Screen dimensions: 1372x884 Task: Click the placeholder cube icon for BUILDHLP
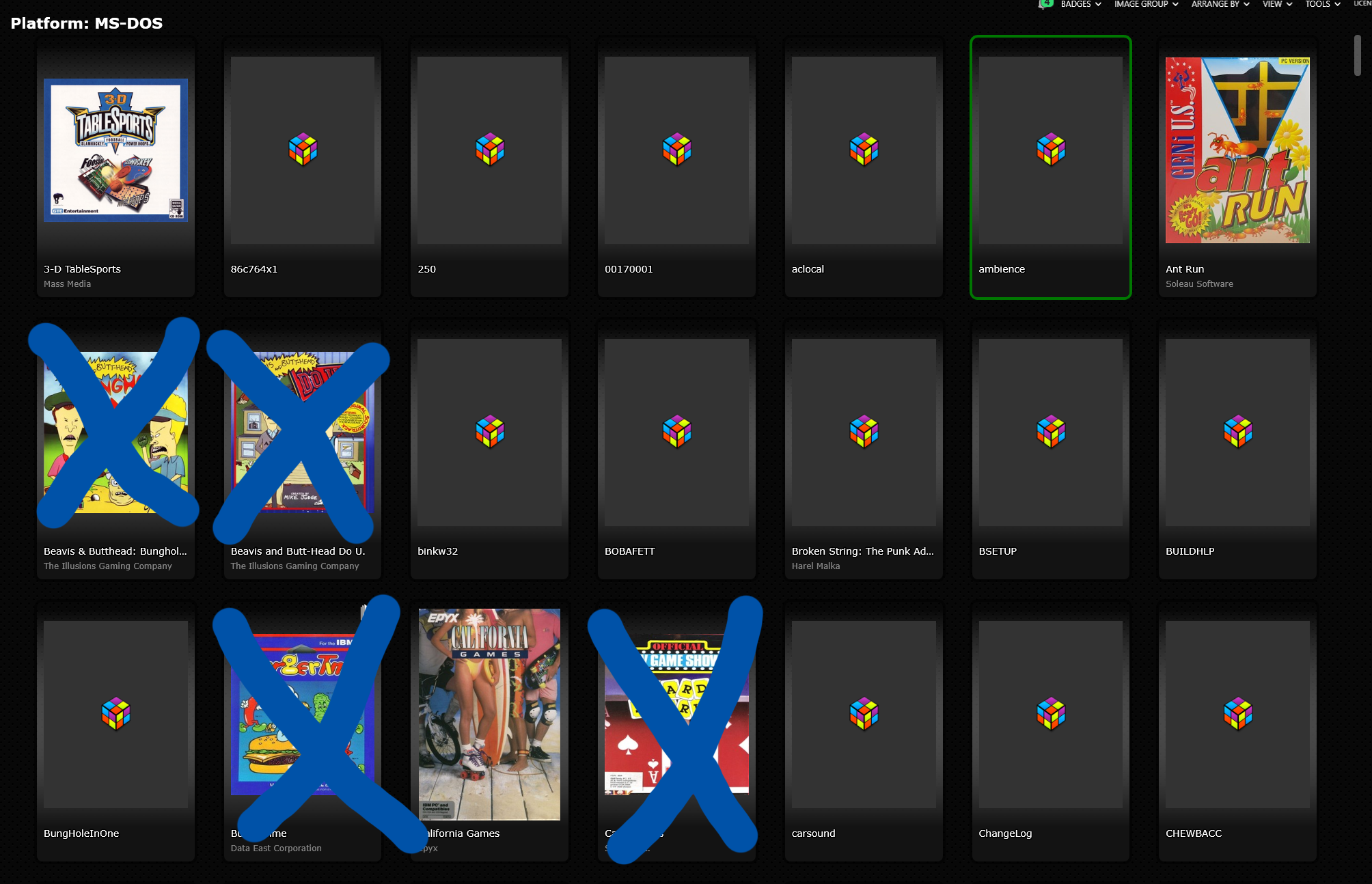(x=1238, y=432)
